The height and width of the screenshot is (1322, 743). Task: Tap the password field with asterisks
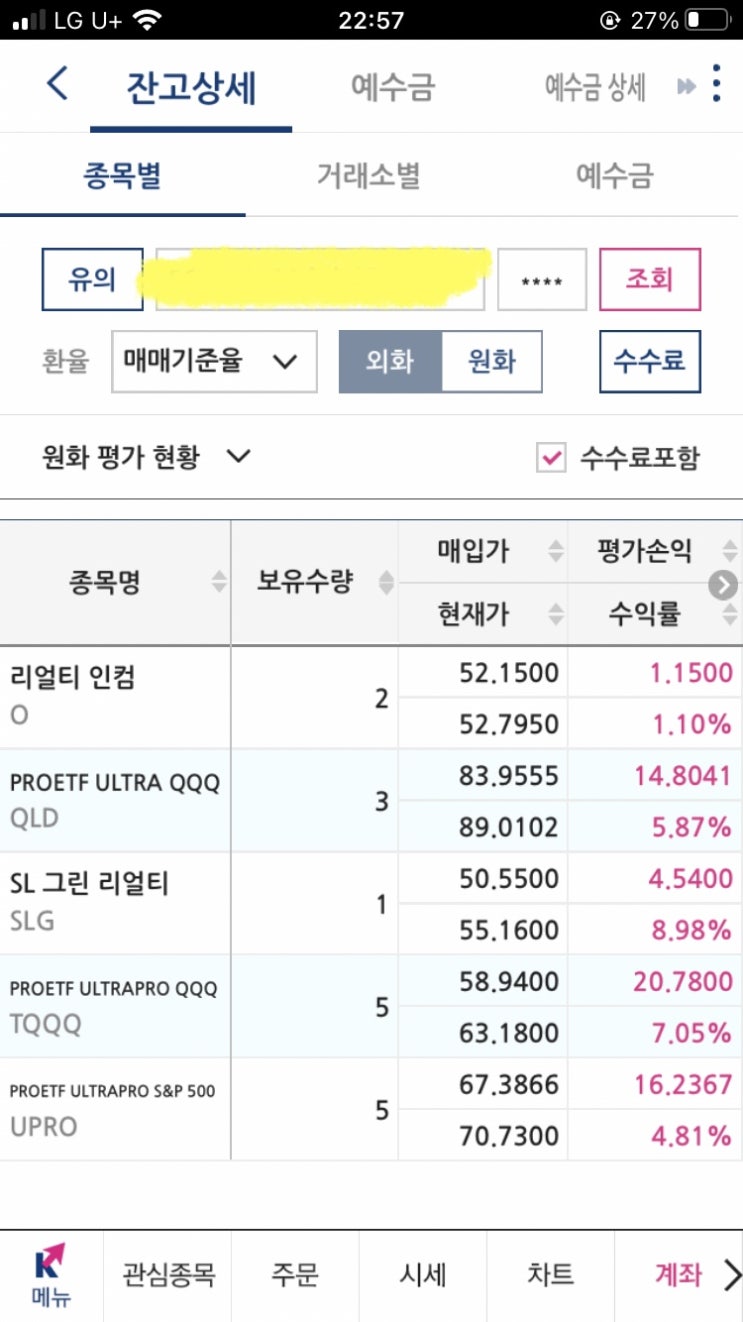pyautogui.click(x=542, y=281)
